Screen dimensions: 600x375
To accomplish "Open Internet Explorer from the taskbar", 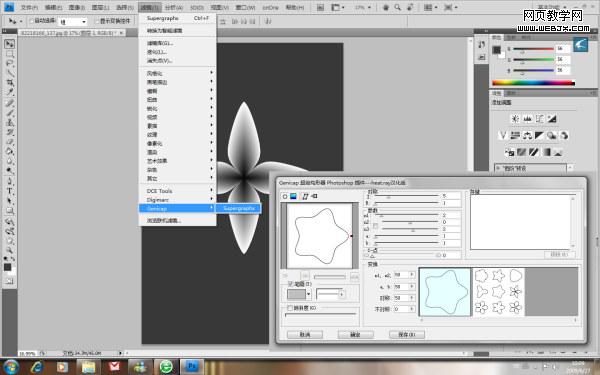I will click(36, 367).
